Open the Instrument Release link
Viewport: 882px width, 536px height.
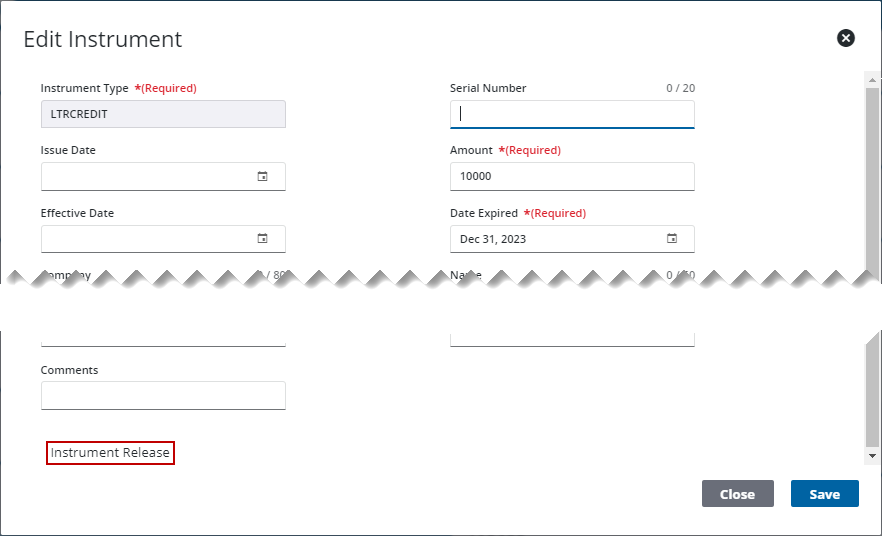[x=110, y=453]
